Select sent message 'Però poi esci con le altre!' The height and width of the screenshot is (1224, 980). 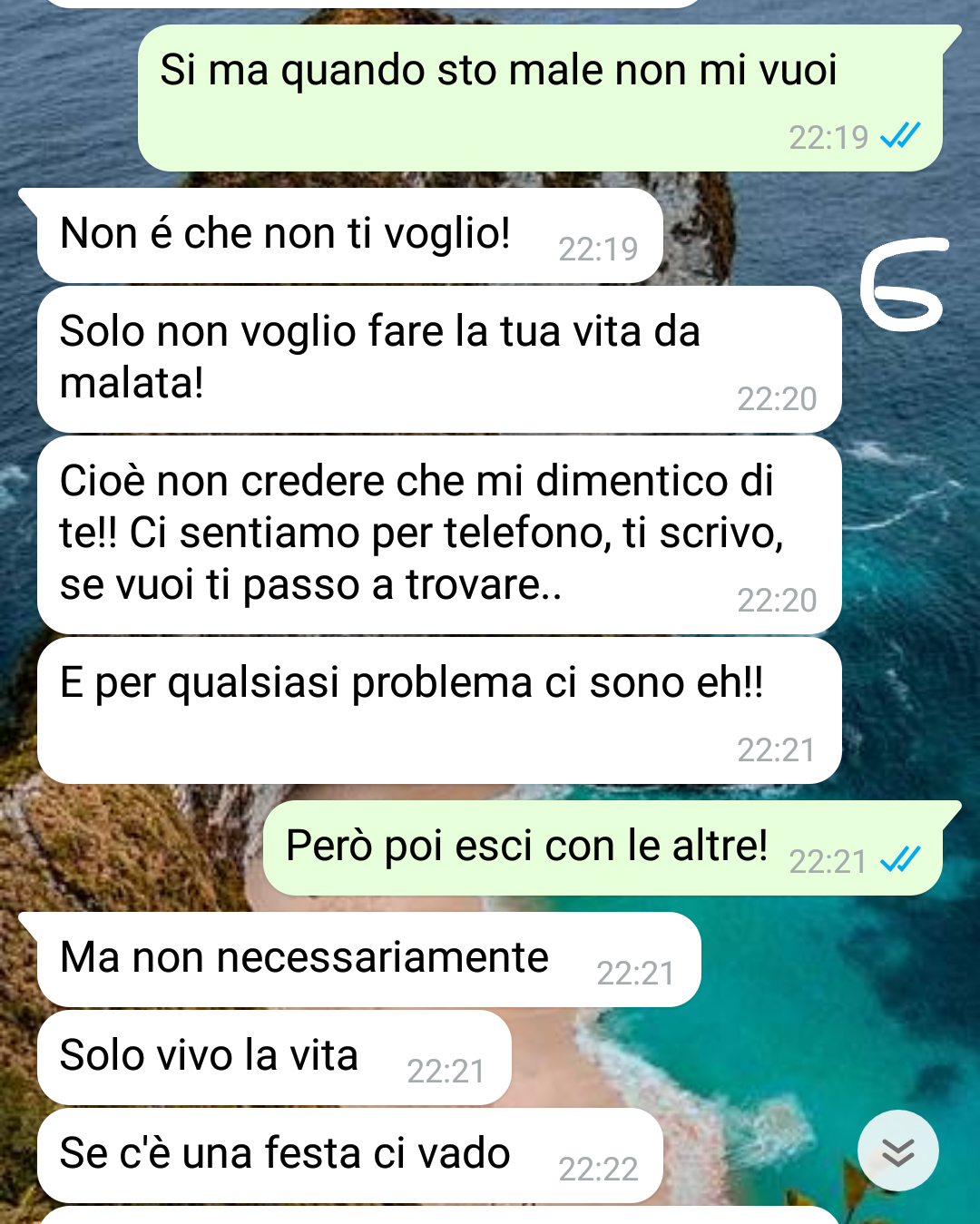[x=603, y=847]
